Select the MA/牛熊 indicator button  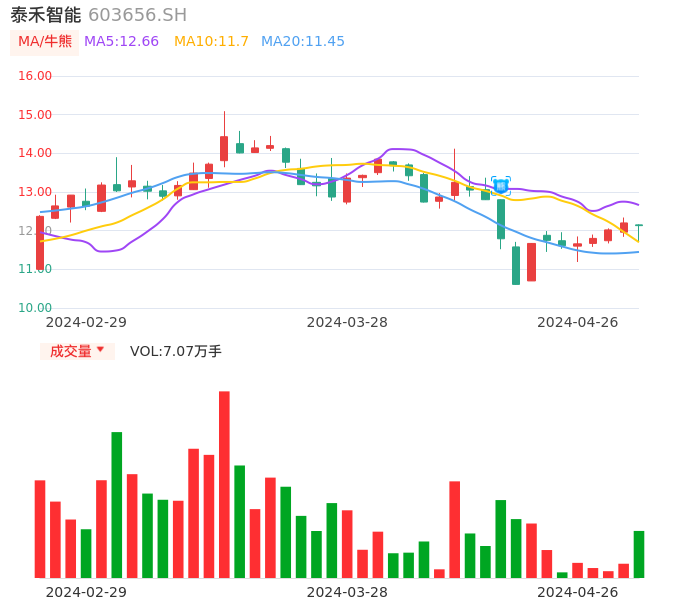click(45, 42)
